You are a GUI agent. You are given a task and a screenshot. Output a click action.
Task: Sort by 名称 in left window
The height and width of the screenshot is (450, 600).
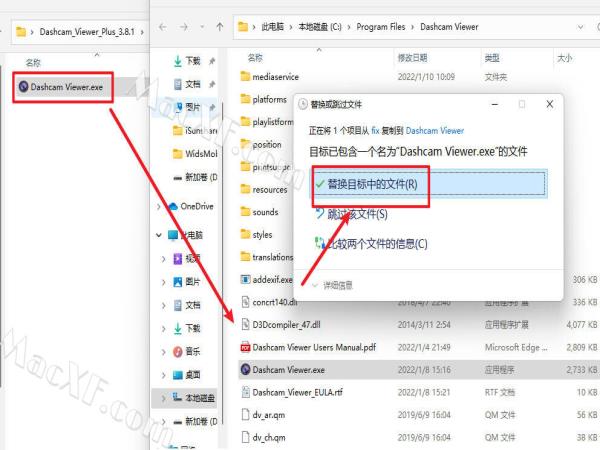coord(34,62)
